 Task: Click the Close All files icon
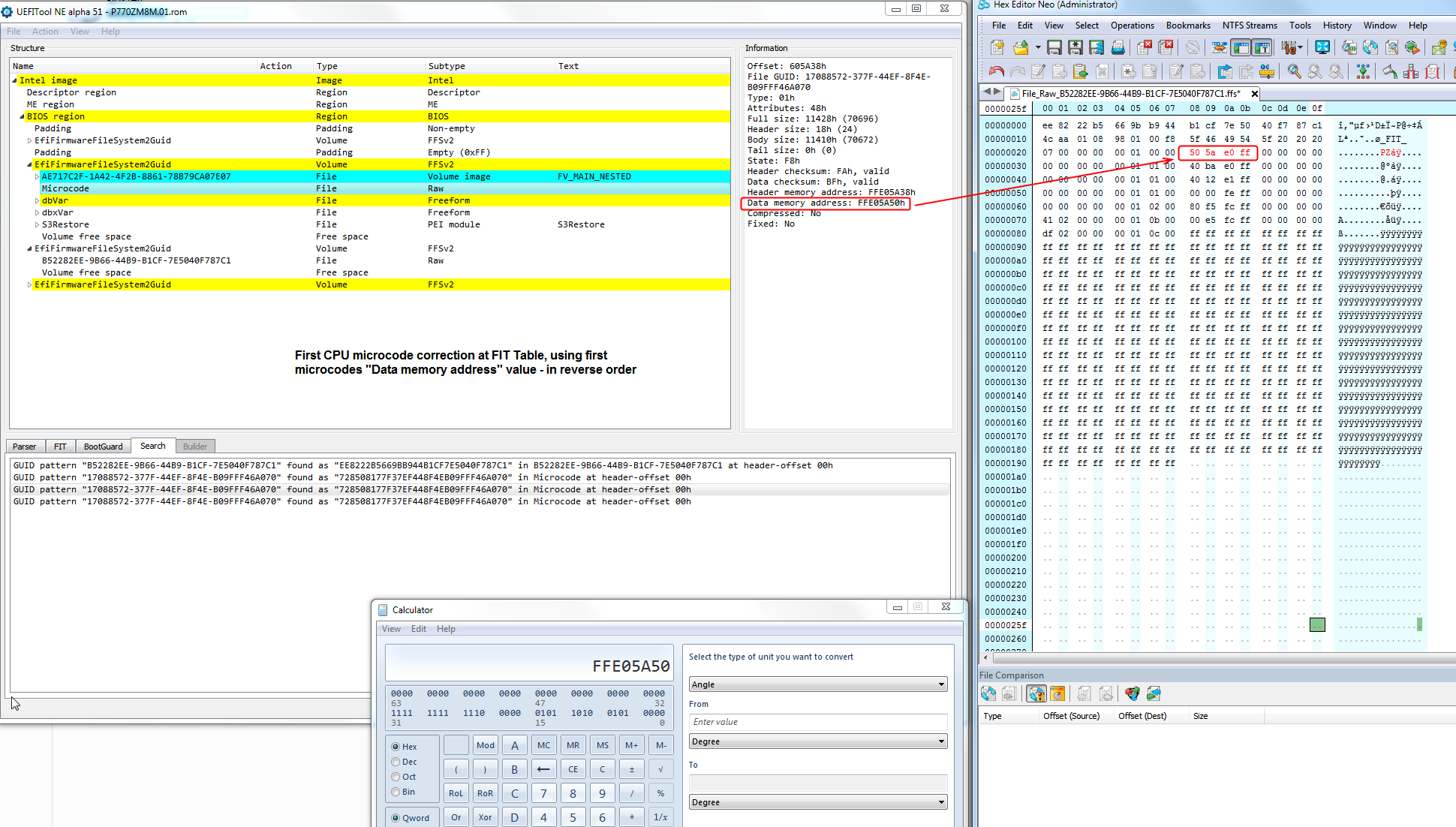[x=1166, y=47]
